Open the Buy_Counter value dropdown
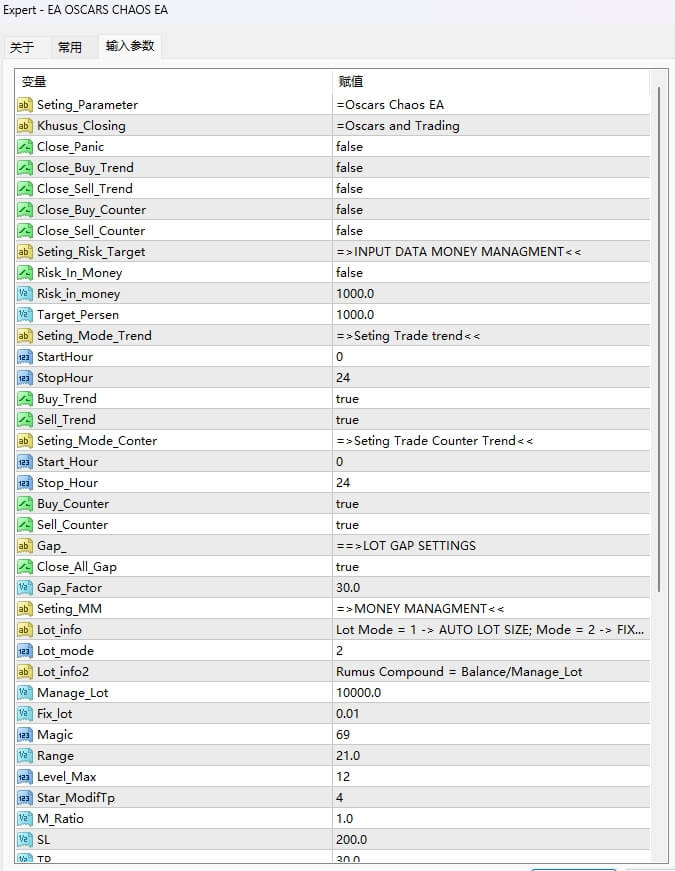Image resolution: width=675 pixels, height=871 pixels. tap(347, 504)
